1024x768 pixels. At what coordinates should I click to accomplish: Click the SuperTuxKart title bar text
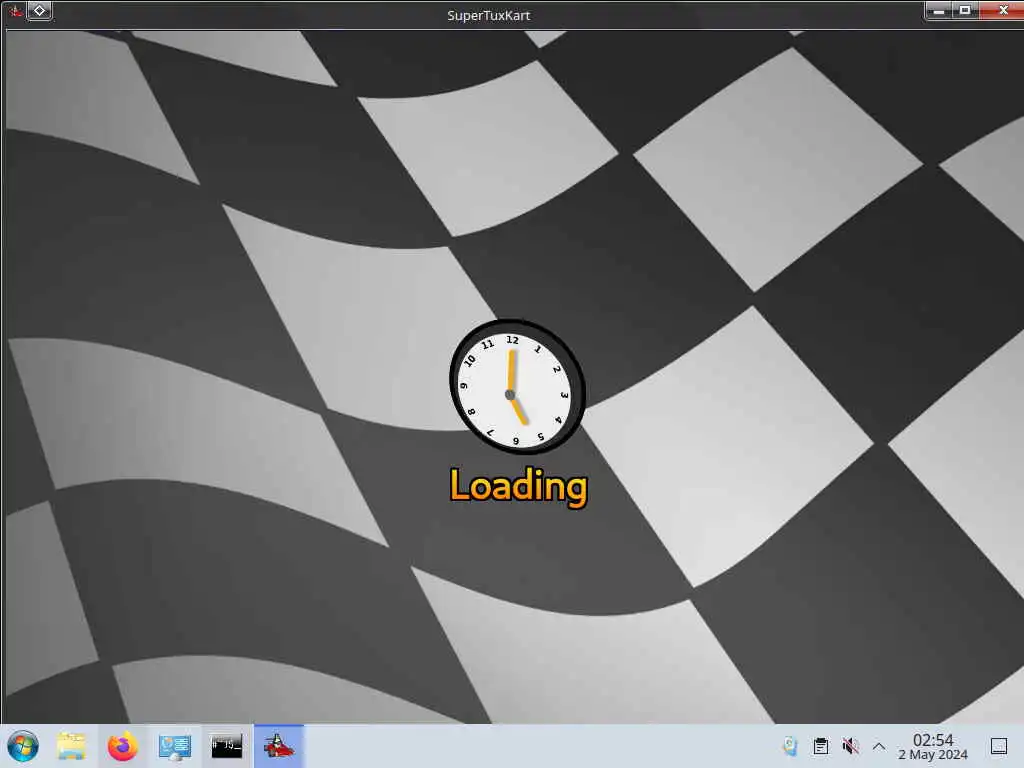(488, 15)
